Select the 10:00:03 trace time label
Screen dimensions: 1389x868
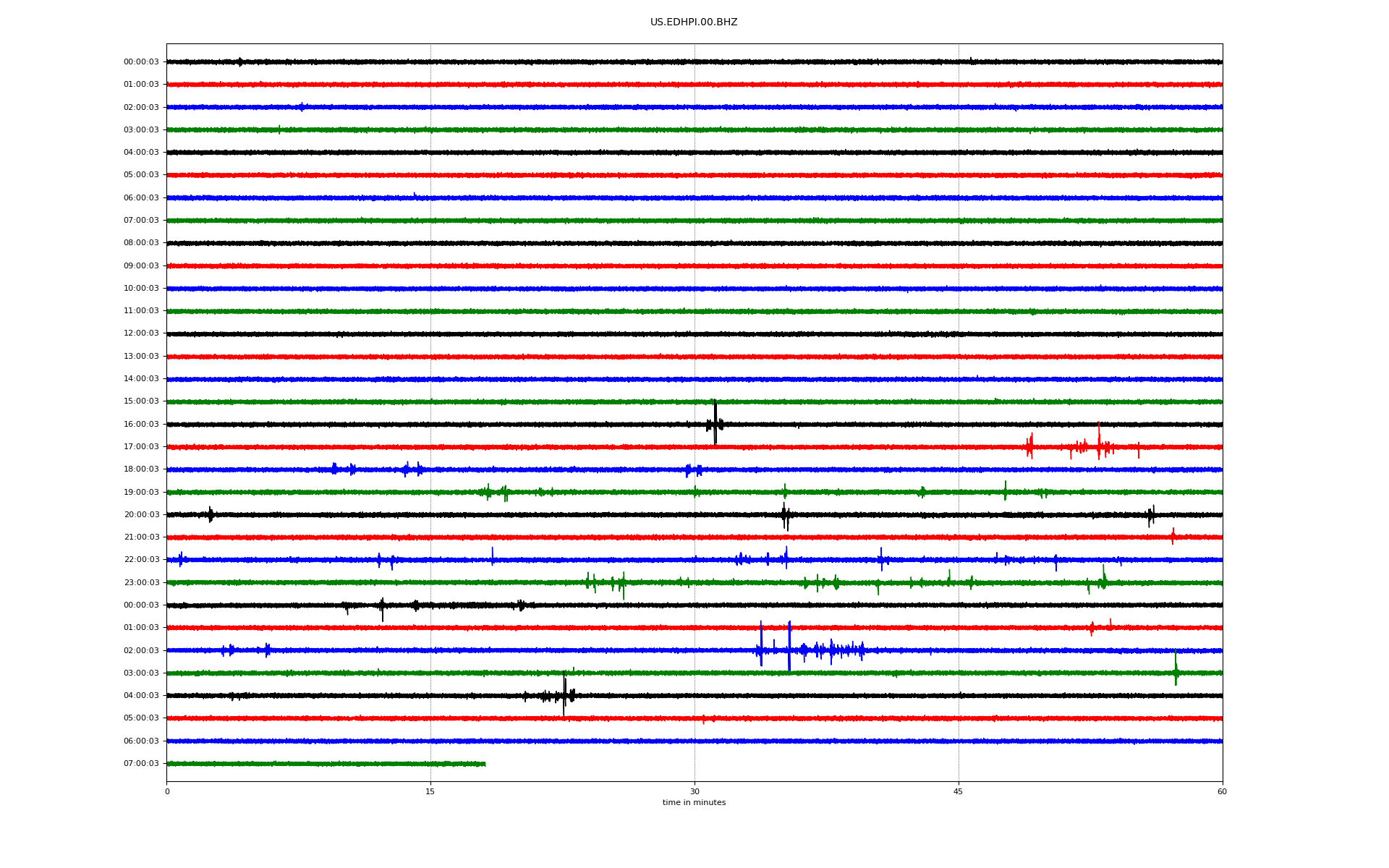(141, 288)
